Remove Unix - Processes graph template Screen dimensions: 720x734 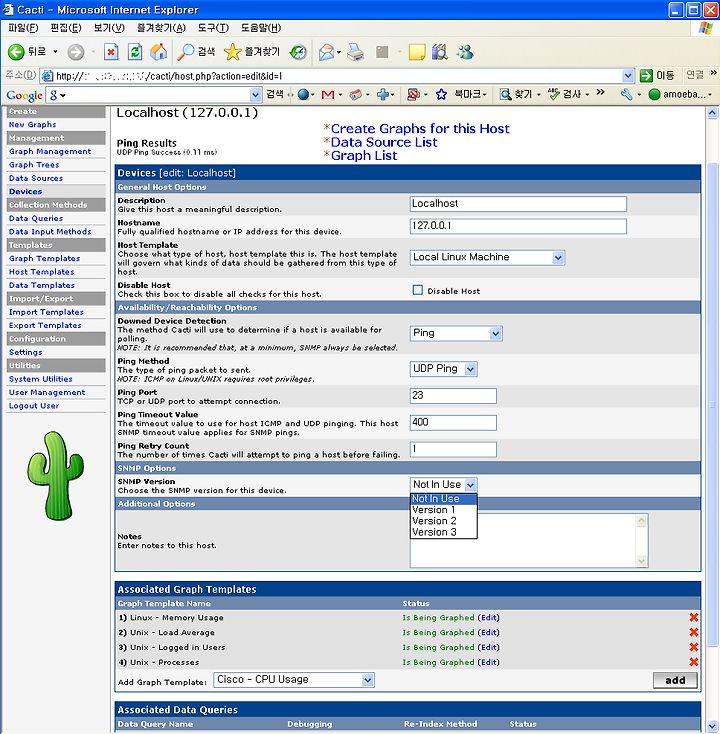tap(694, 662)
